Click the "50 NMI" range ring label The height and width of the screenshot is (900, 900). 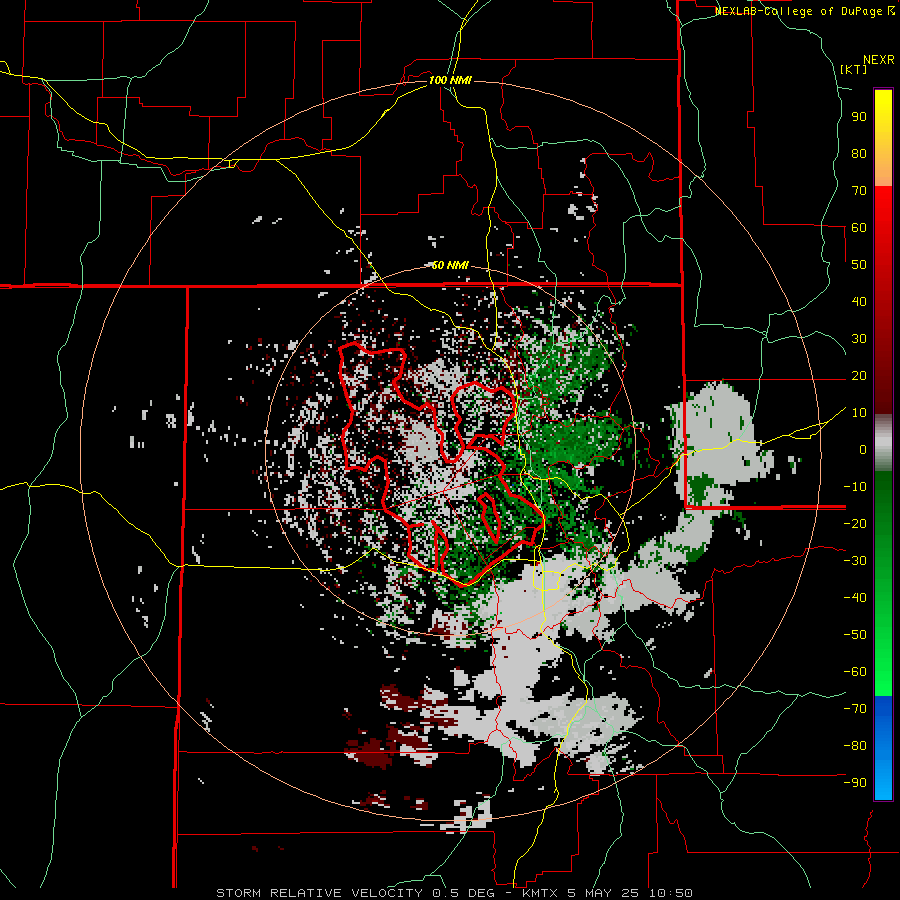(x=450, y=265)
